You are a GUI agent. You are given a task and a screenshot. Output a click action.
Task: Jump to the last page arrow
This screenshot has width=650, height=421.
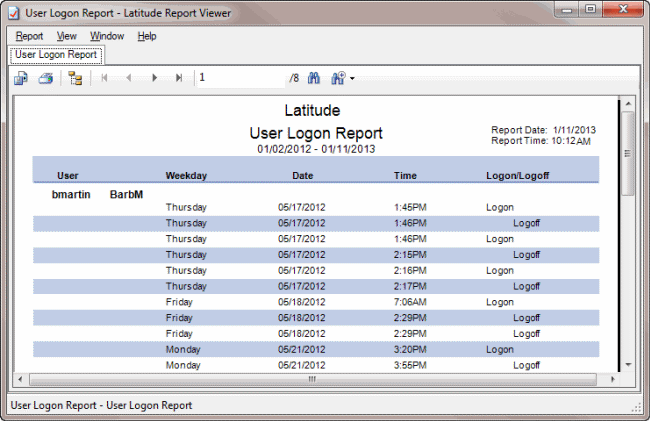pos(179,77)
